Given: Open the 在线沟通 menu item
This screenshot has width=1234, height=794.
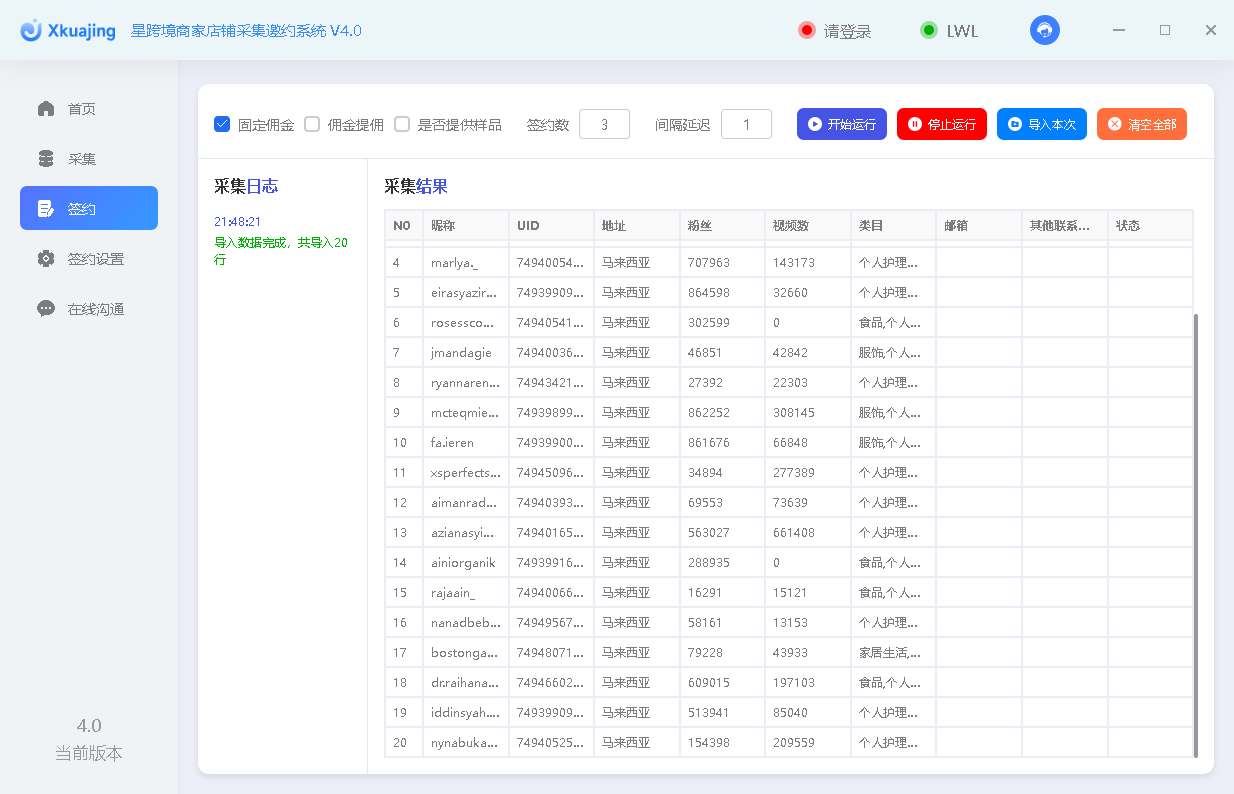Looking at the screenshot, I should coord(89,309).
